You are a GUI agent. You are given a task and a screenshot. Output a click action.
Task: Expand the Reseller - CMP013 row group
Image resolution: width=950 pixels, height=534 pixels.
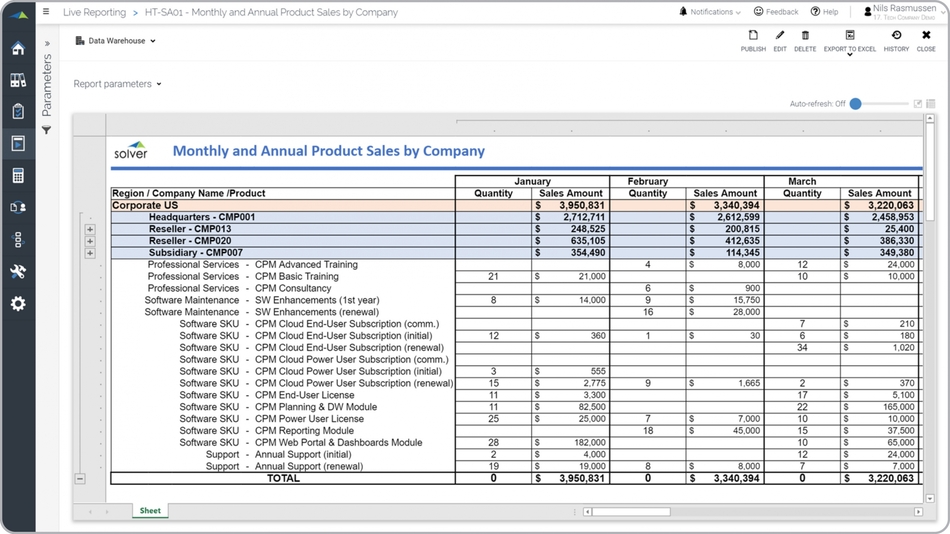(x=90, y=229)
